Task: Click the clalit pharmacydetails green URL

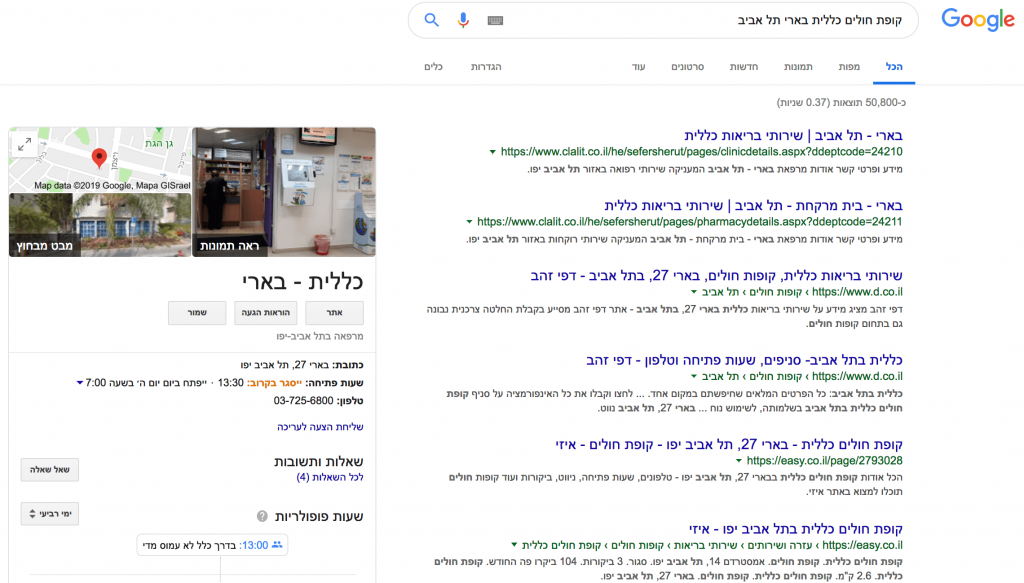Action: [x=690, y=221]
